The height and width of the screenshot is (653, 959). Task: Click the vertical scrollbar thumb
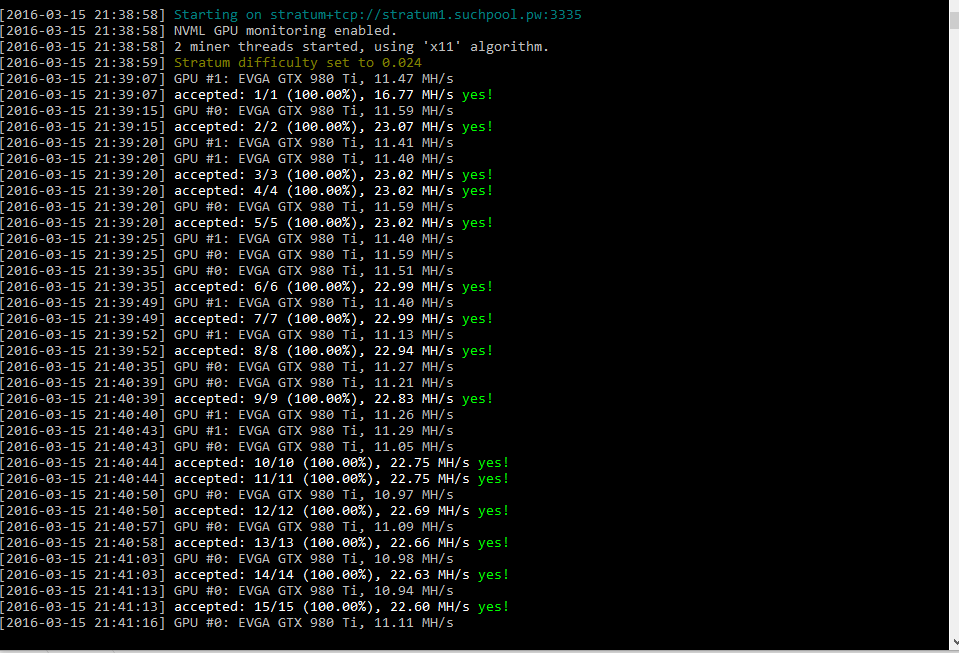pyautogui.click(x=953, y=18)
